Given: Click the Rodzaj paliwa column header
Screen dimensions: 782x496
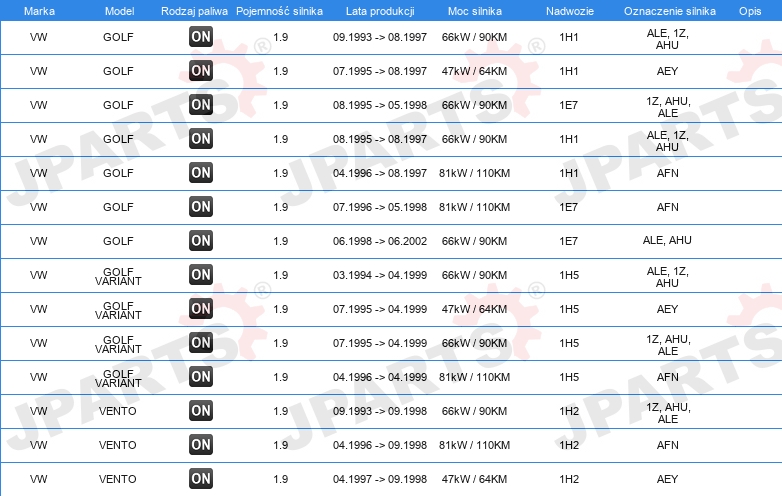Looking at the screenshot, I should pyautogui.click(x=194, y=11).
